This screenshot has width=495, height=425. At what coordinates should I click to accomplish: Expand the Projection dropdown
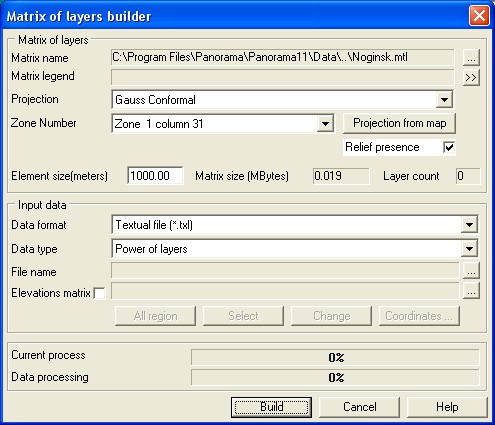[x=444, y=100]
